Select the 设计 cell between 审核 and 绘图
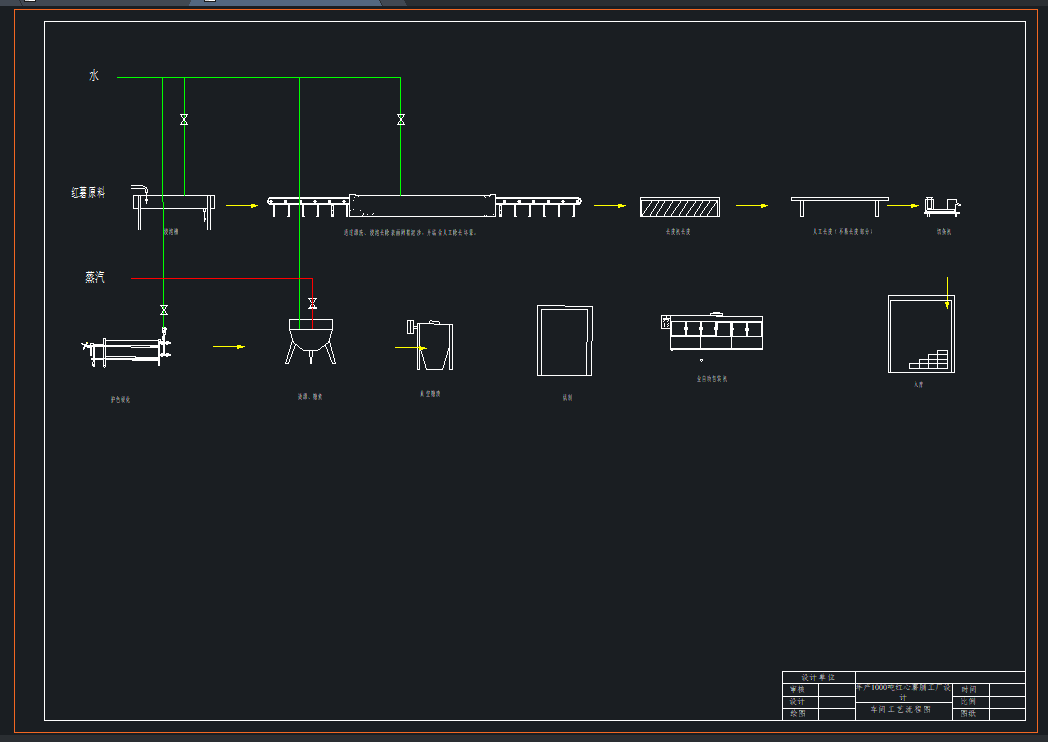This screenshot has width=1048, height=742. tap(800, 702)
